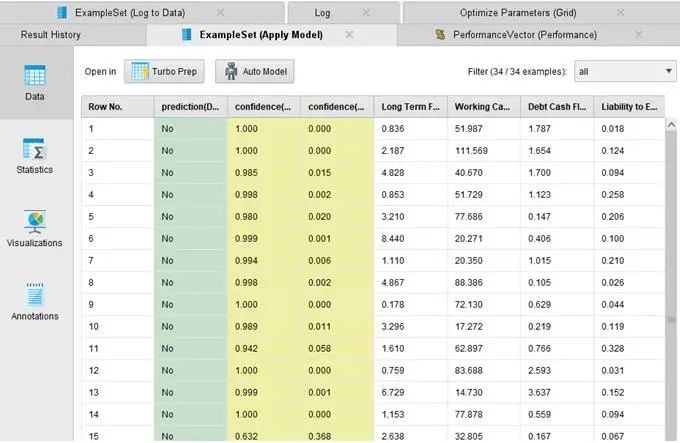
Task: Select Long Term value 6.729
Action: (393, 392)
